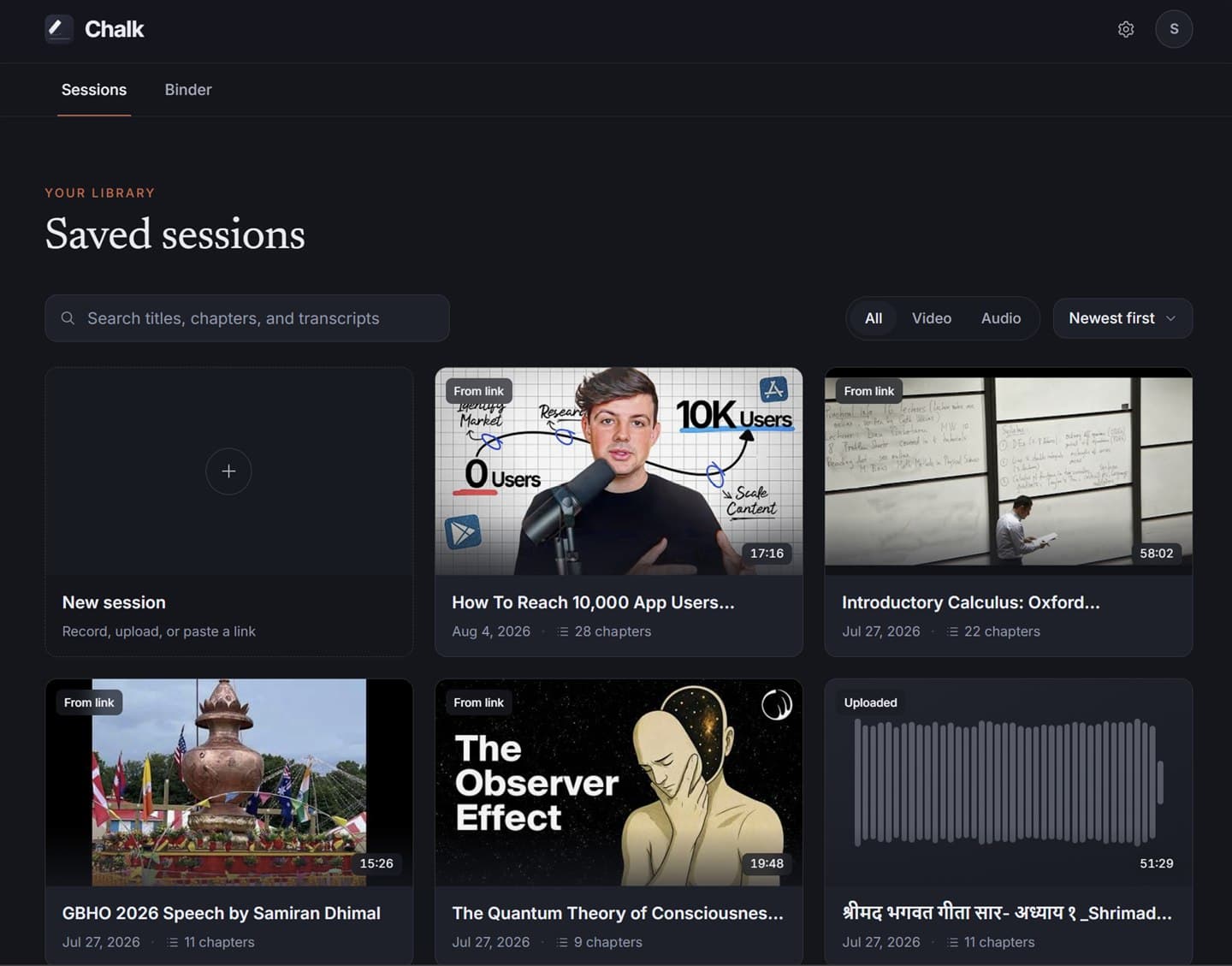Image resolution: width=1232 pixels, height=966 pixels.
Task: Click title Introductory Calculus: Oxford
Action: 971,602
